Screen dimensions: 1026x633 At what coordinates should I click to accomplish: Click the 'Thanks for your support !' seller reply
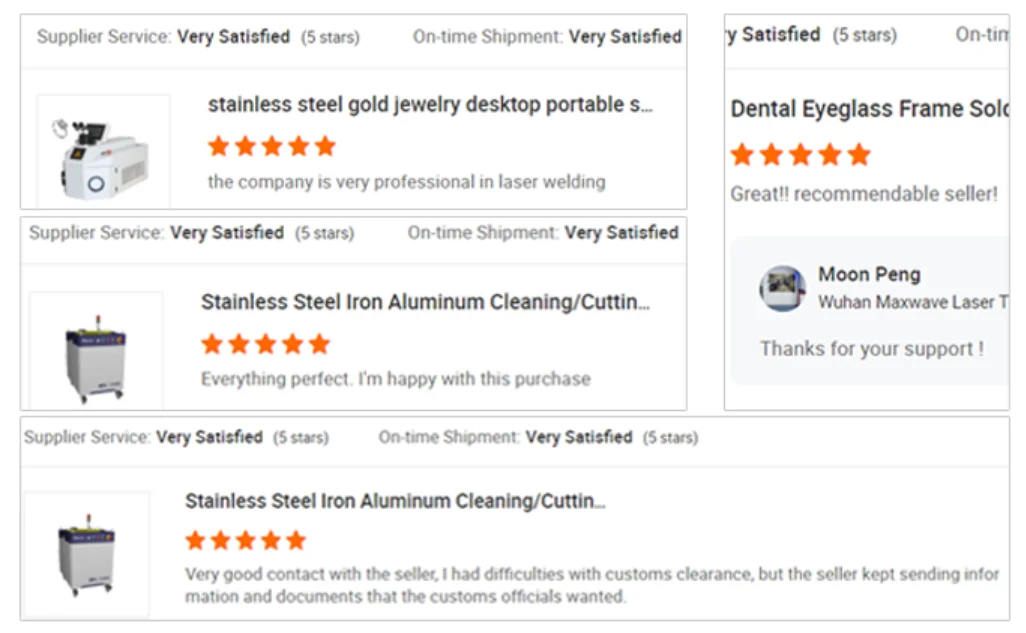tap(871, 349)
